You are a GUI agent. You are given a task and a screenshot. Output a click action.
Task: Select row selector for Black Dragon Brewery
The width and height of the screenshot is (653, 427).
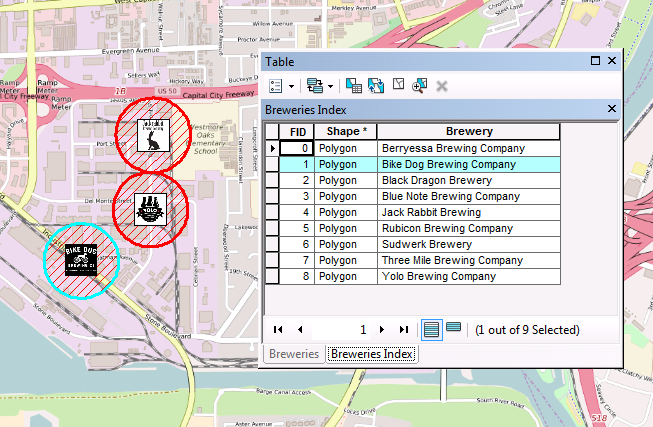click(272, 180)
